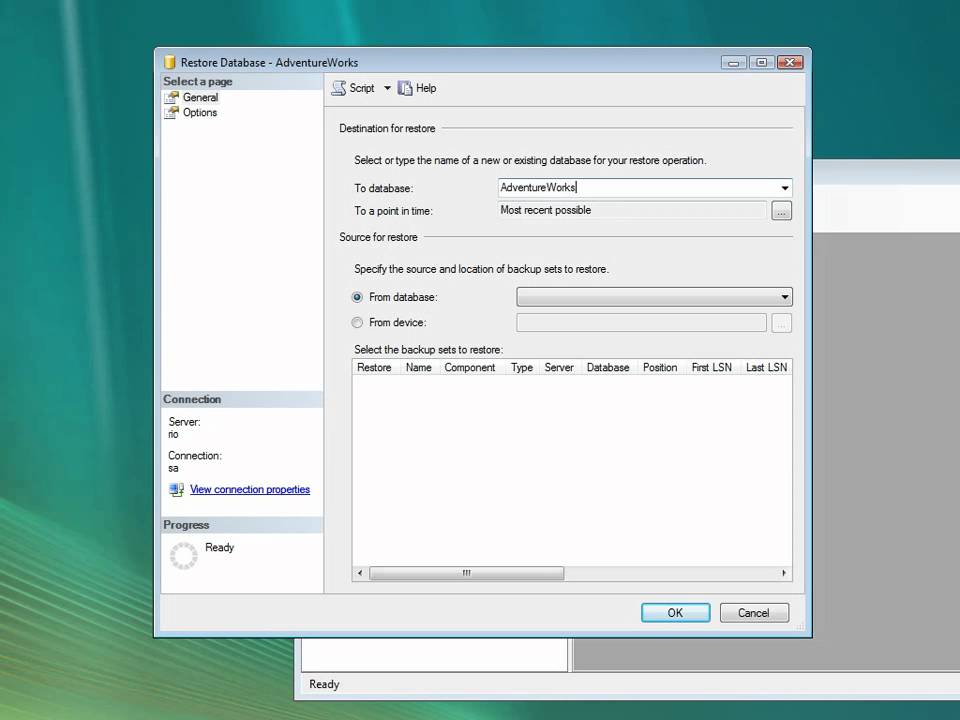The height and width of the screenshot is (720, 960).
Task: Click the Server column header
Action: point(559,367)
